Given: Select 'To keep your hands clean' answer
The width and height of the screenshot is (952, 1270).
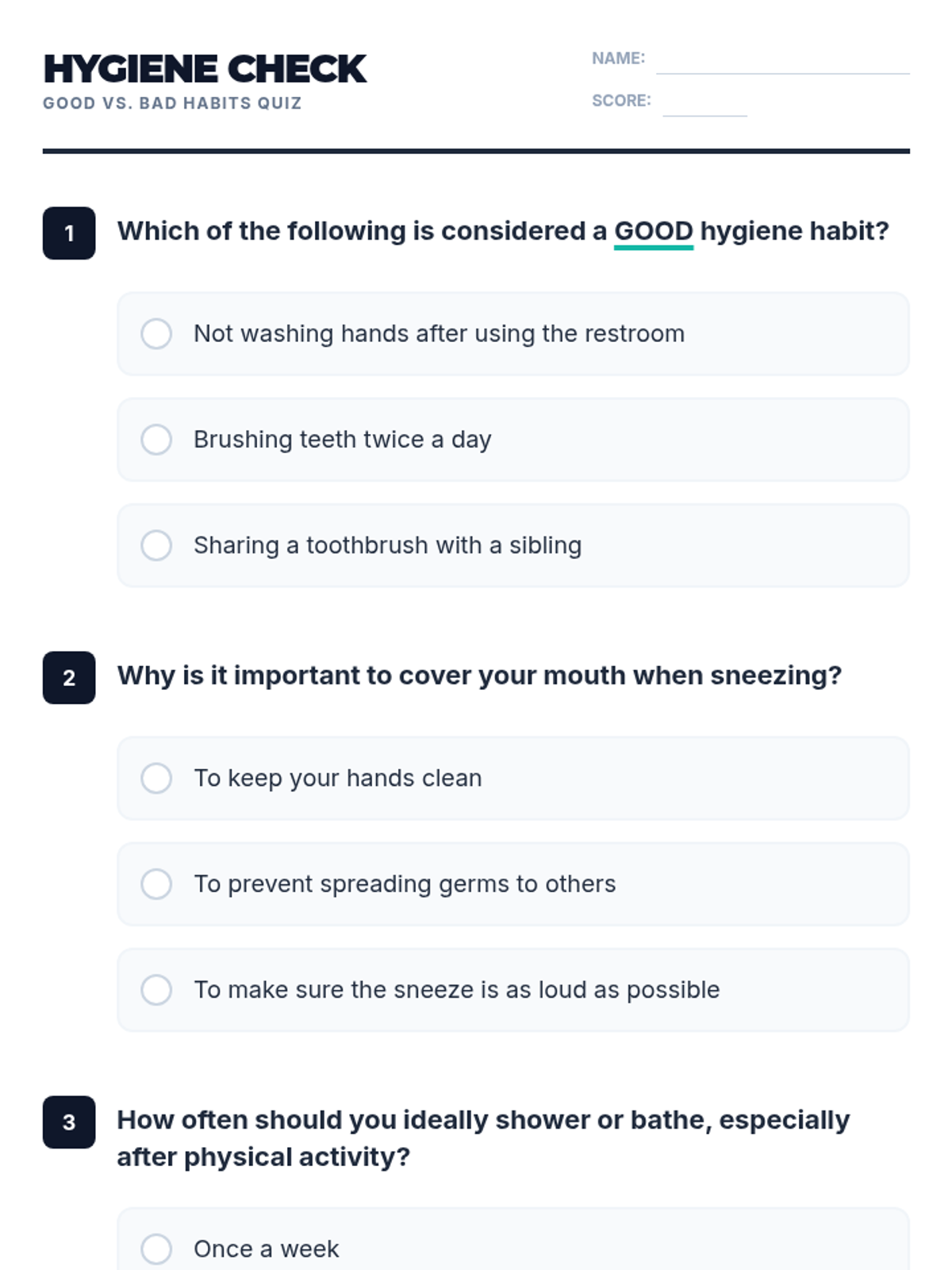Looking at the screenshot, I should coord(156,779).
